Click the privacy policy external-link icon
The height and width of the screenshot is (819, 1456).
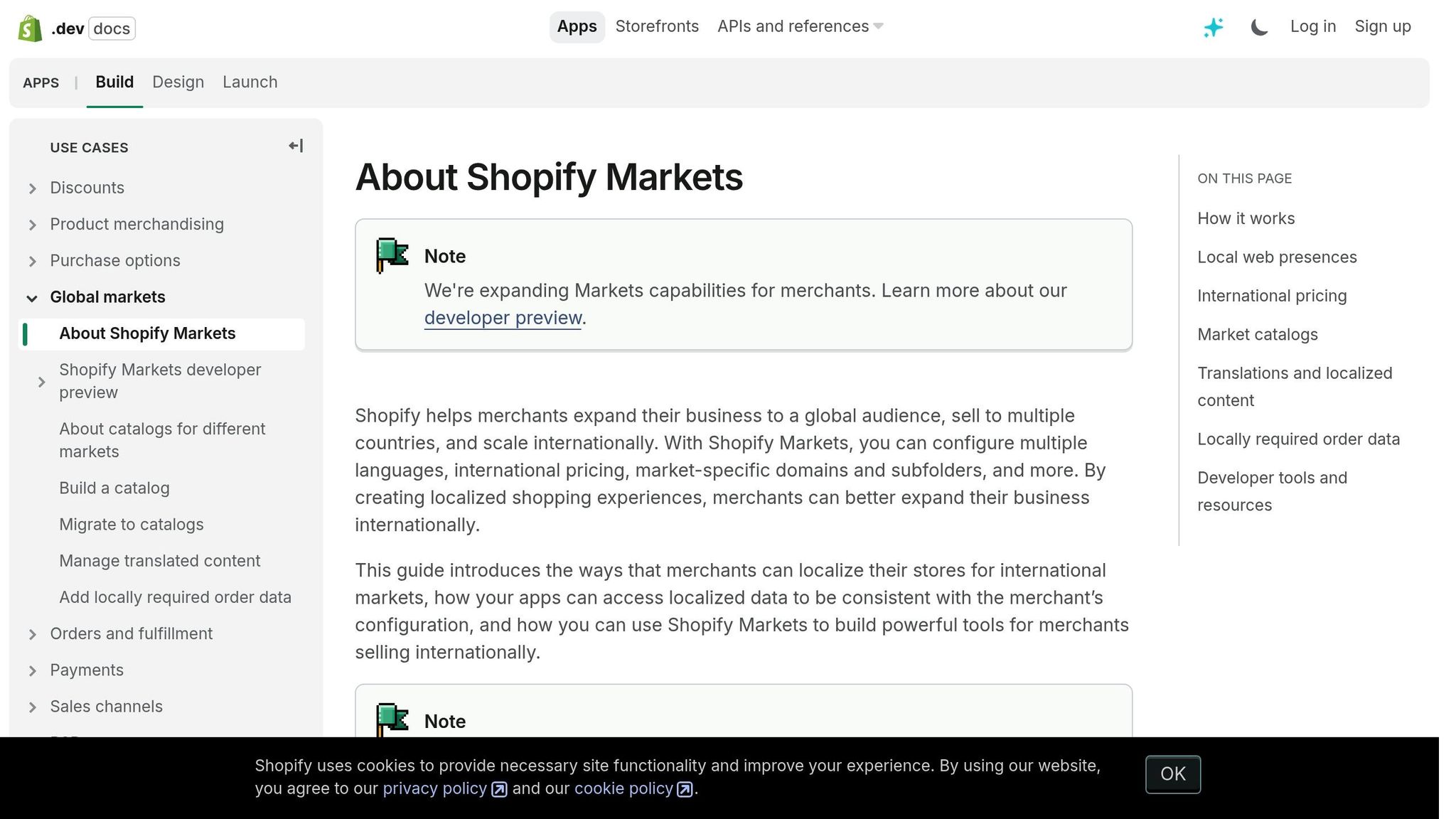pos(498,789)
